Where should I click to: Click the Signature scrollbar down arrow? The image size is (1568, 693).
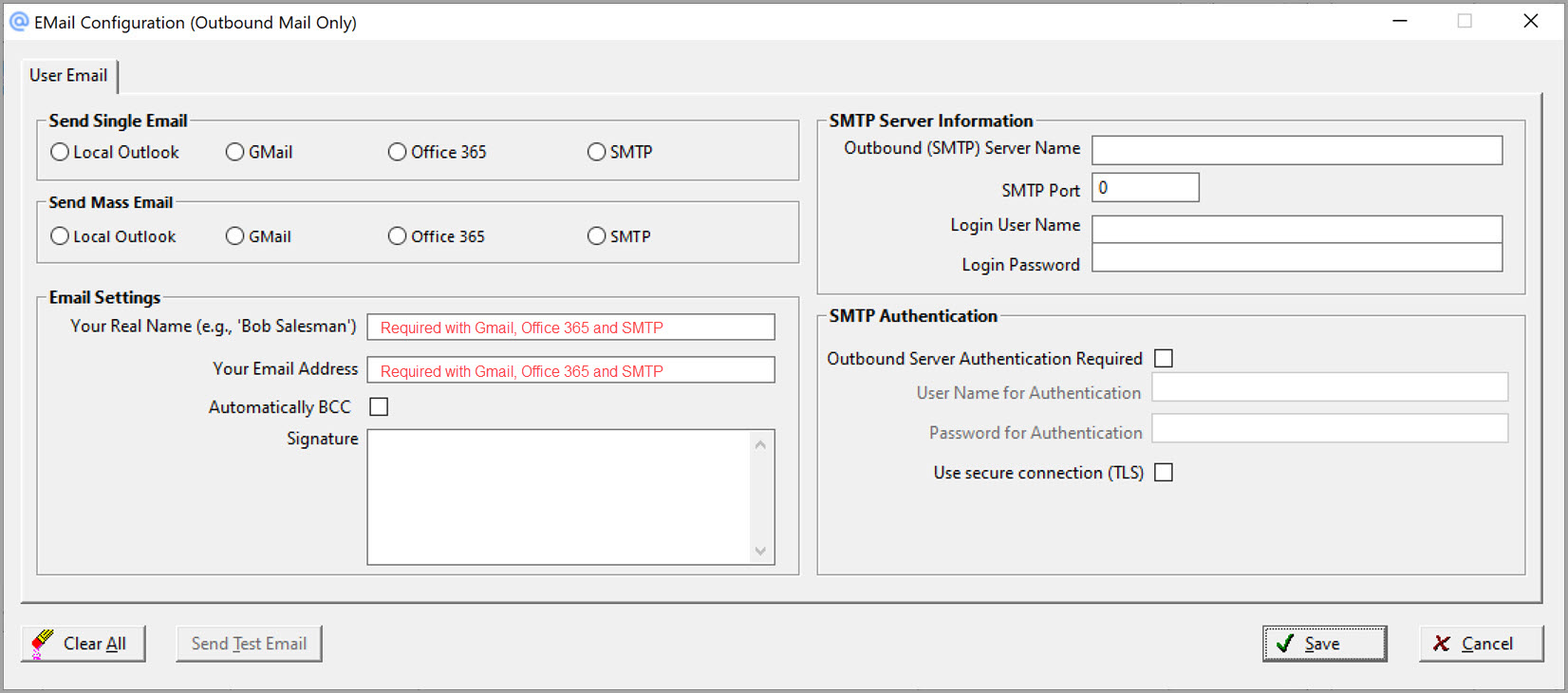click(760, 552)
